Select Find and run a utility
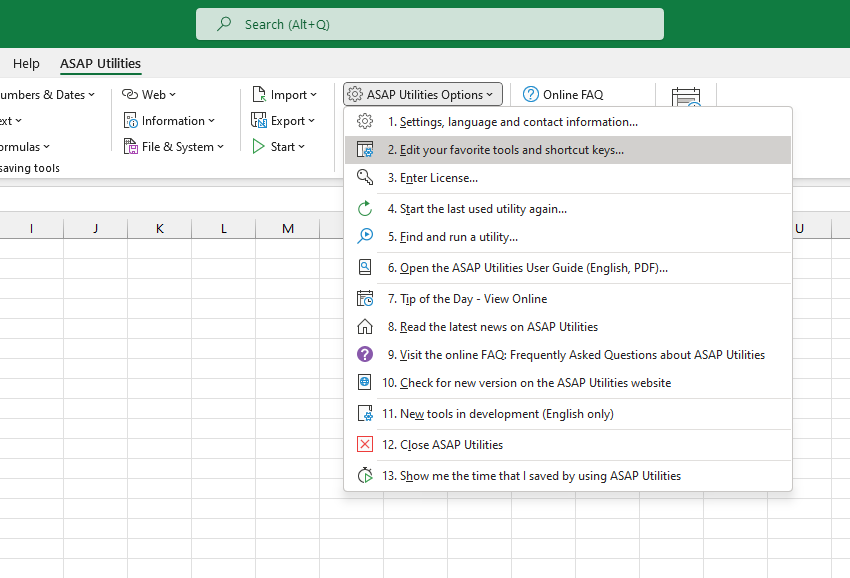The height and width of the screenshot is (578, 850). click(568, 236)
